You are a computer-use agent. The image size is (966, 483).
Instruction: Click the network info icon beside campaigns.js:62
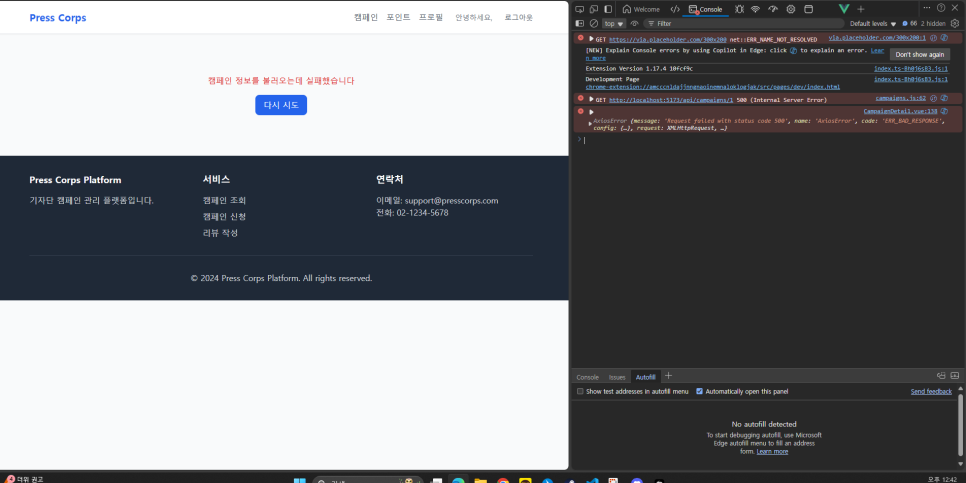(x=933, y=98)
